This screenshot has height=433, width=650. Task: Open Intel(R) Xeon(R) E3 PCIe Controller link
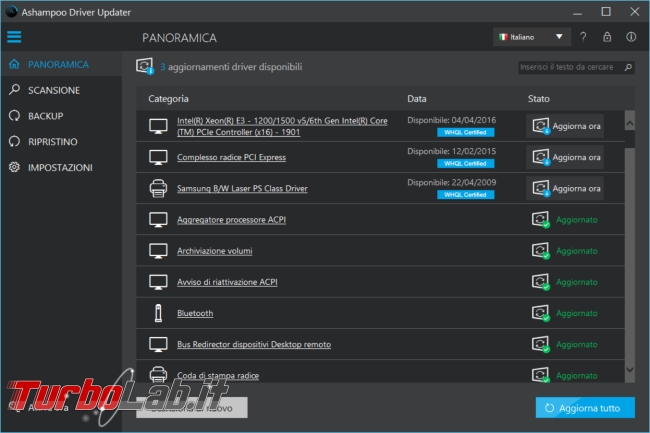point(282,126)
